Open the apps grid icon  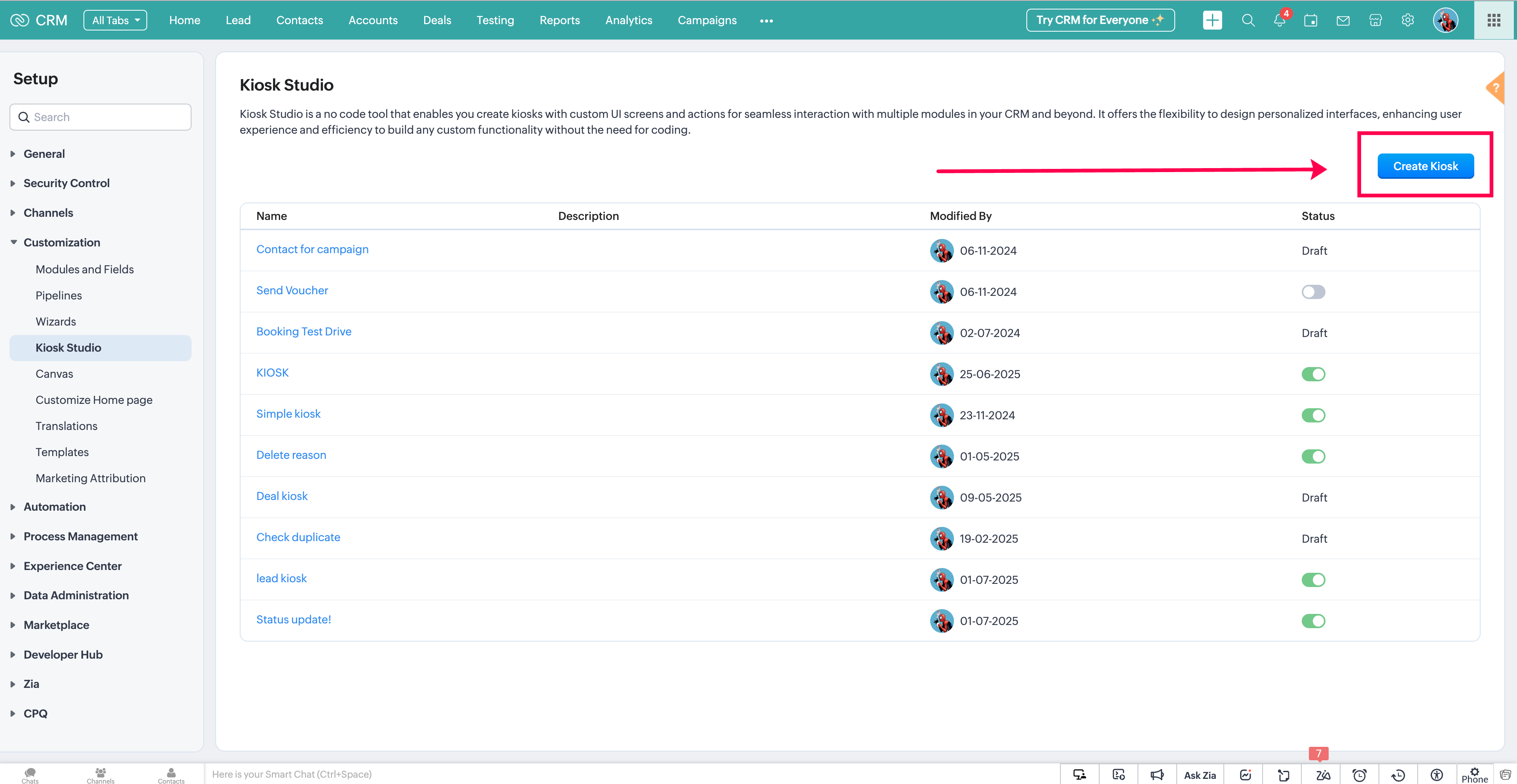click(1493, 20)
